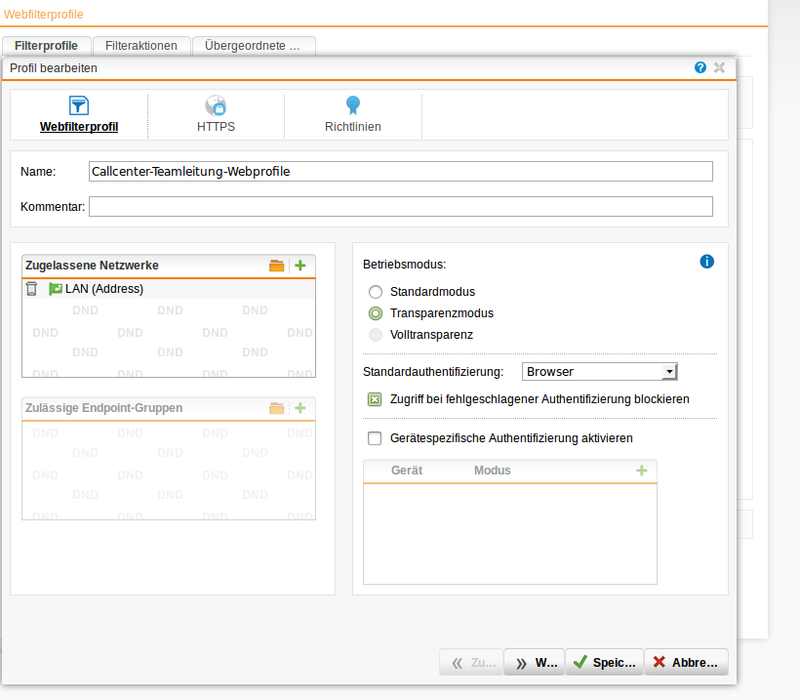Add a network with the green plus icon
The height and width of the screenshot is (700, 800).
point(299,265)
